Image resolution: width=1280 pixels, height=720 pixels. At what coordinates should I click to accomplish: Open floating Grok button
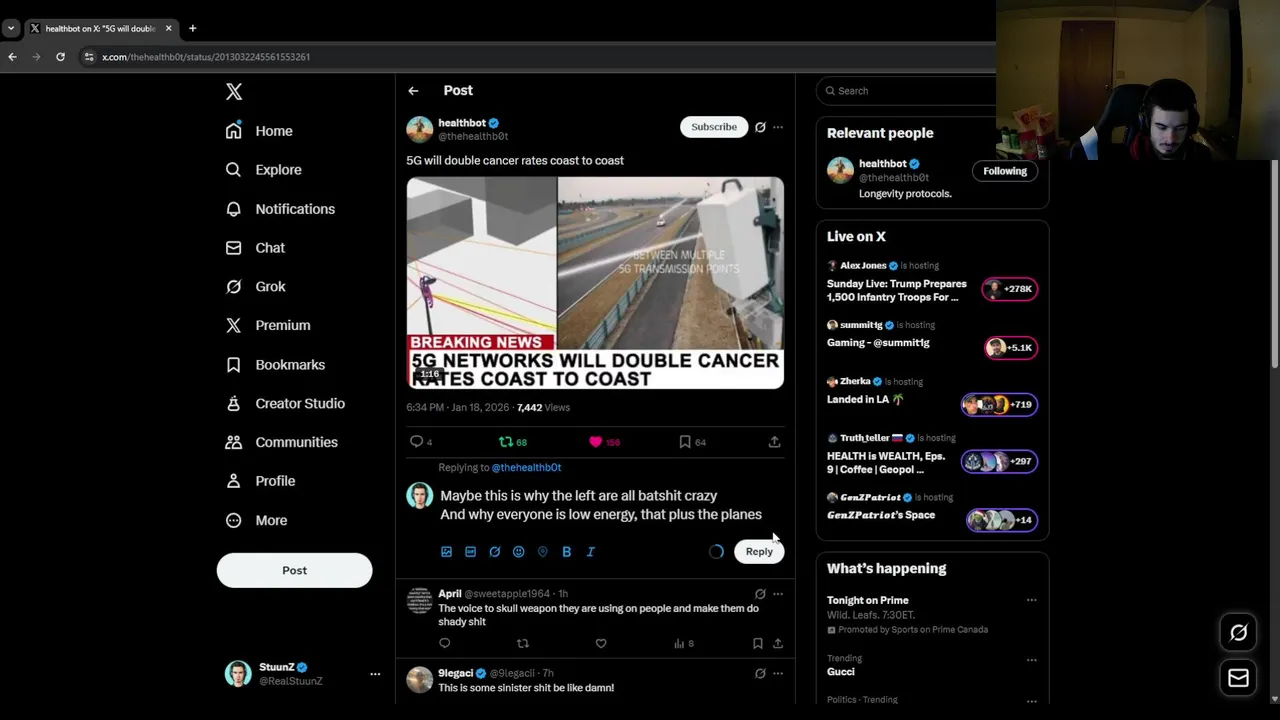tap(1238, 633)
